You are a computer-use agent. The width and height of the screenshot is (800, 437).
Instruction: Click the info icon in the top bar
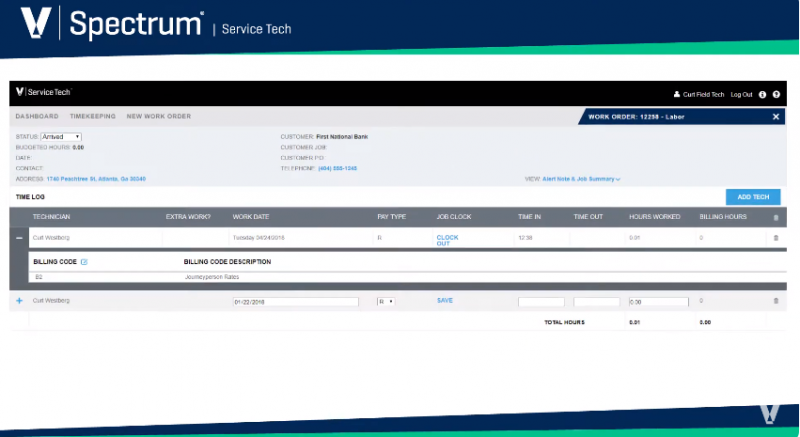point(763,94)
